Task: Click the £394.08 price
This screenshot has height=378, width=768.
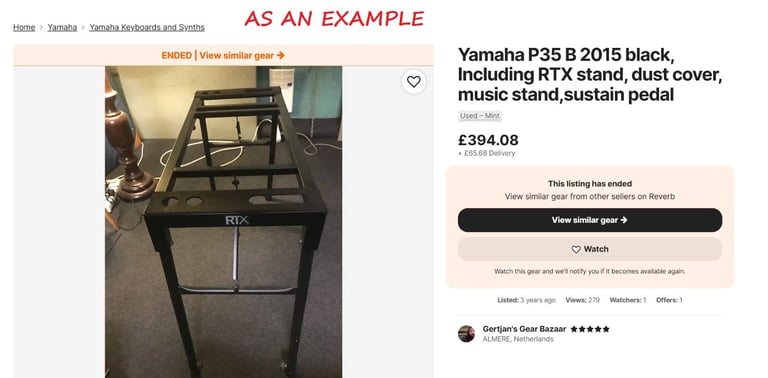Action: pyautogui.click(x=488, y=140)
